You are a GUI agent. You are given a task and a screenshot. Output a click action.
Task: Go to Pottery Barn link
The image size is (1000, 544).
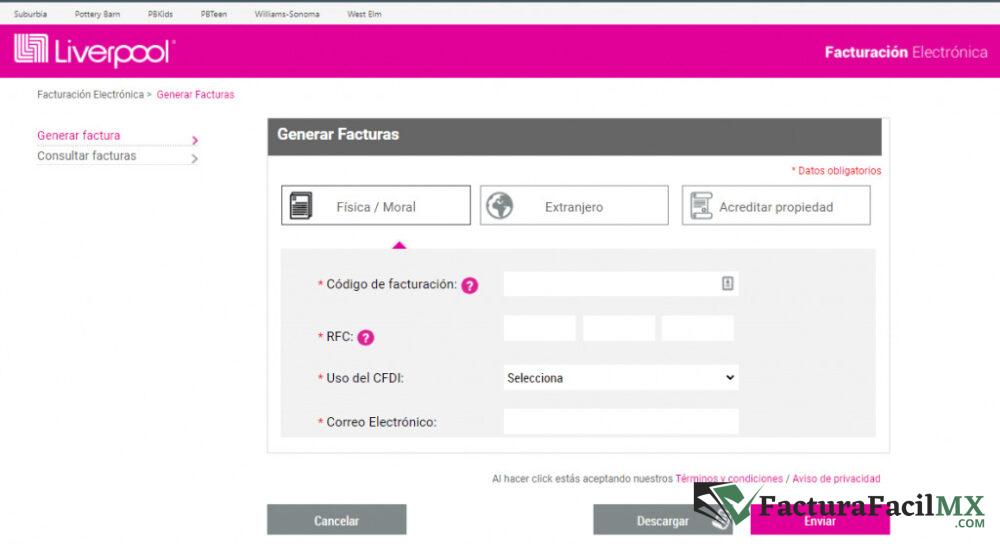click(97, 14)
